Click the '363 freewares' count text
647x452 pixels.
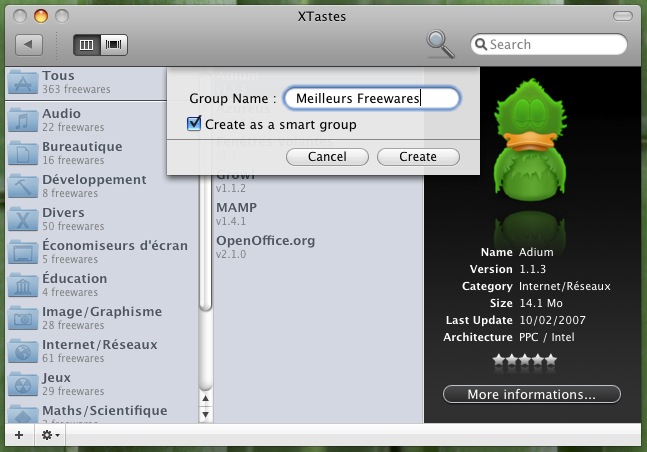(x=76, y=89)
